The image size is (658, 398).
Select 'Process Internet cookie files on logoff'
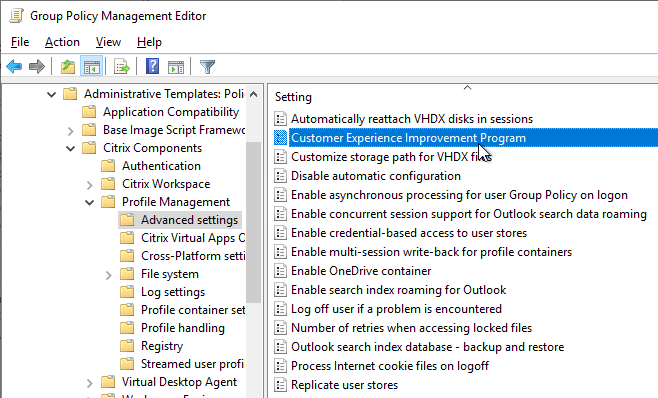coord(390,366)
